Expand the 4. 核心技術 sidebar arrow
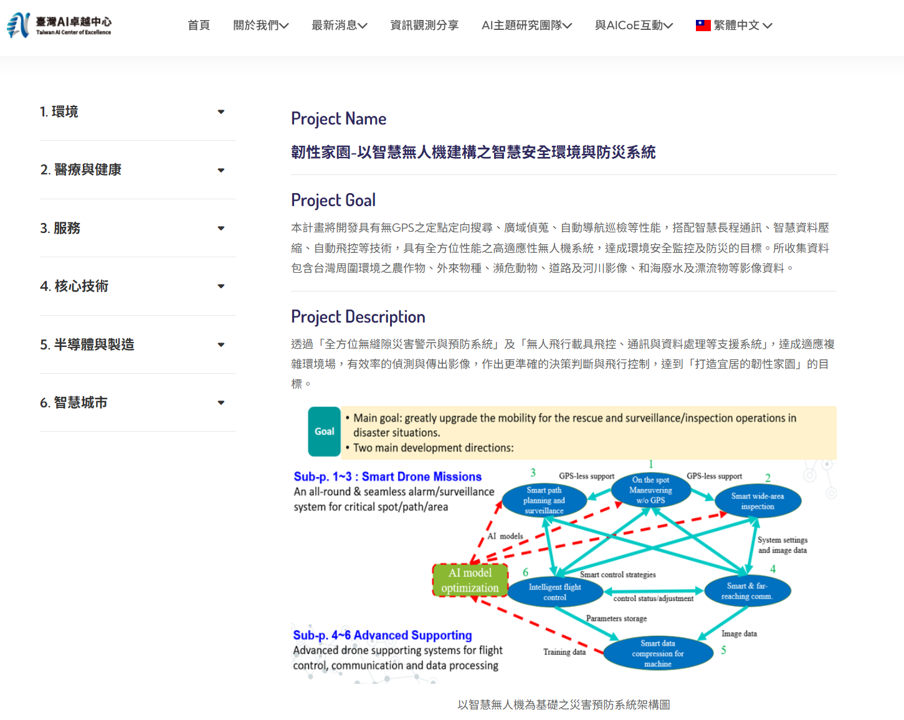 (221, 286)
